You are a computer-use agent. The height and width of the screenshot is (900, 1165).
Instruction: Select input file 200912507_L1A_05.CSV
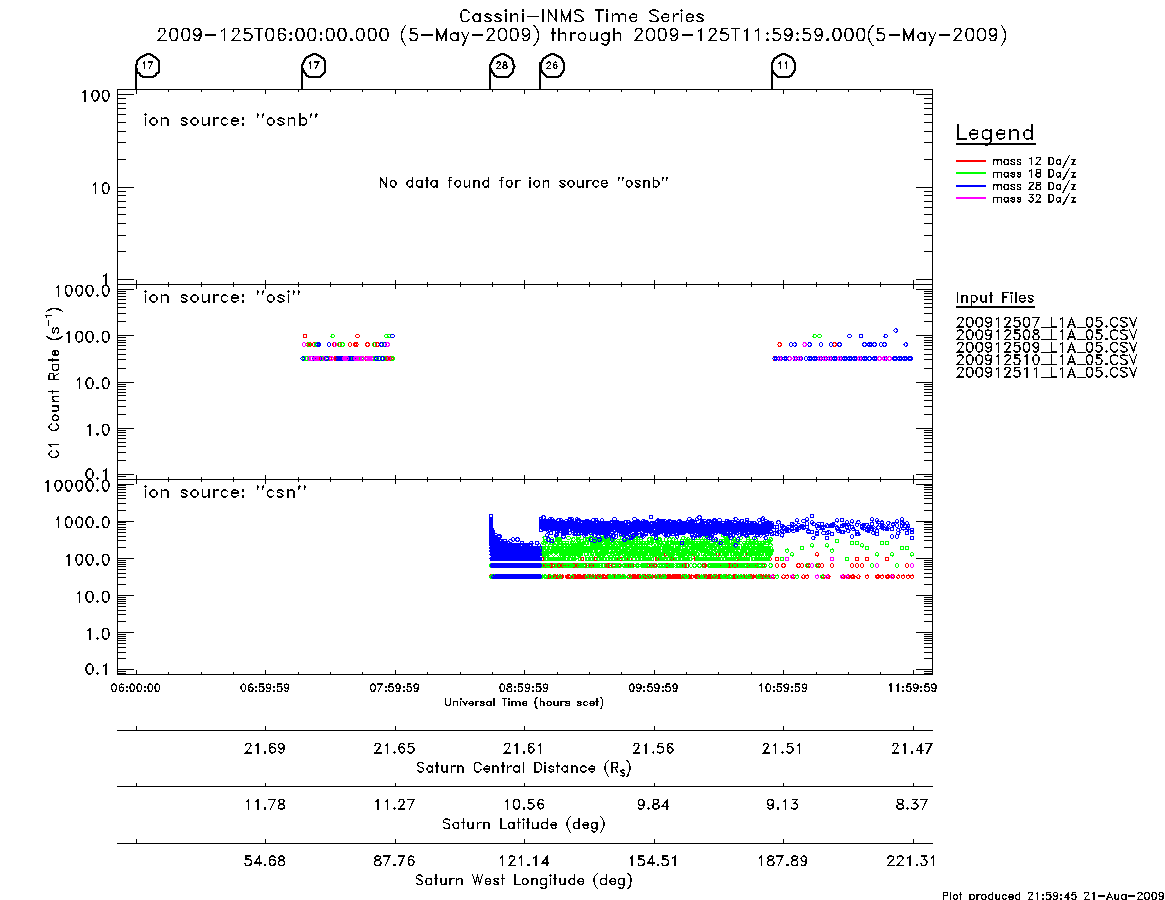[x=1046, y=323]
